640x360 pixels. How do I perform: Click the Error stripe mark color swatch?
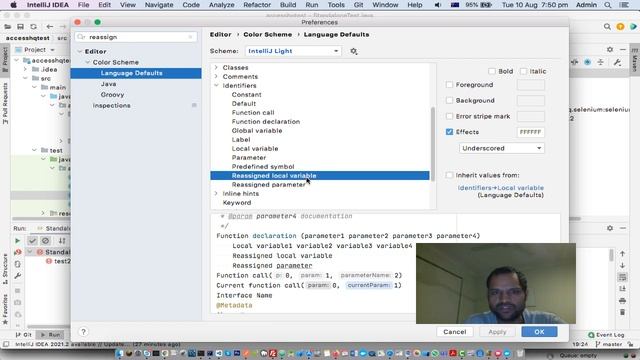pyautogui.click(x=530, y=116)
